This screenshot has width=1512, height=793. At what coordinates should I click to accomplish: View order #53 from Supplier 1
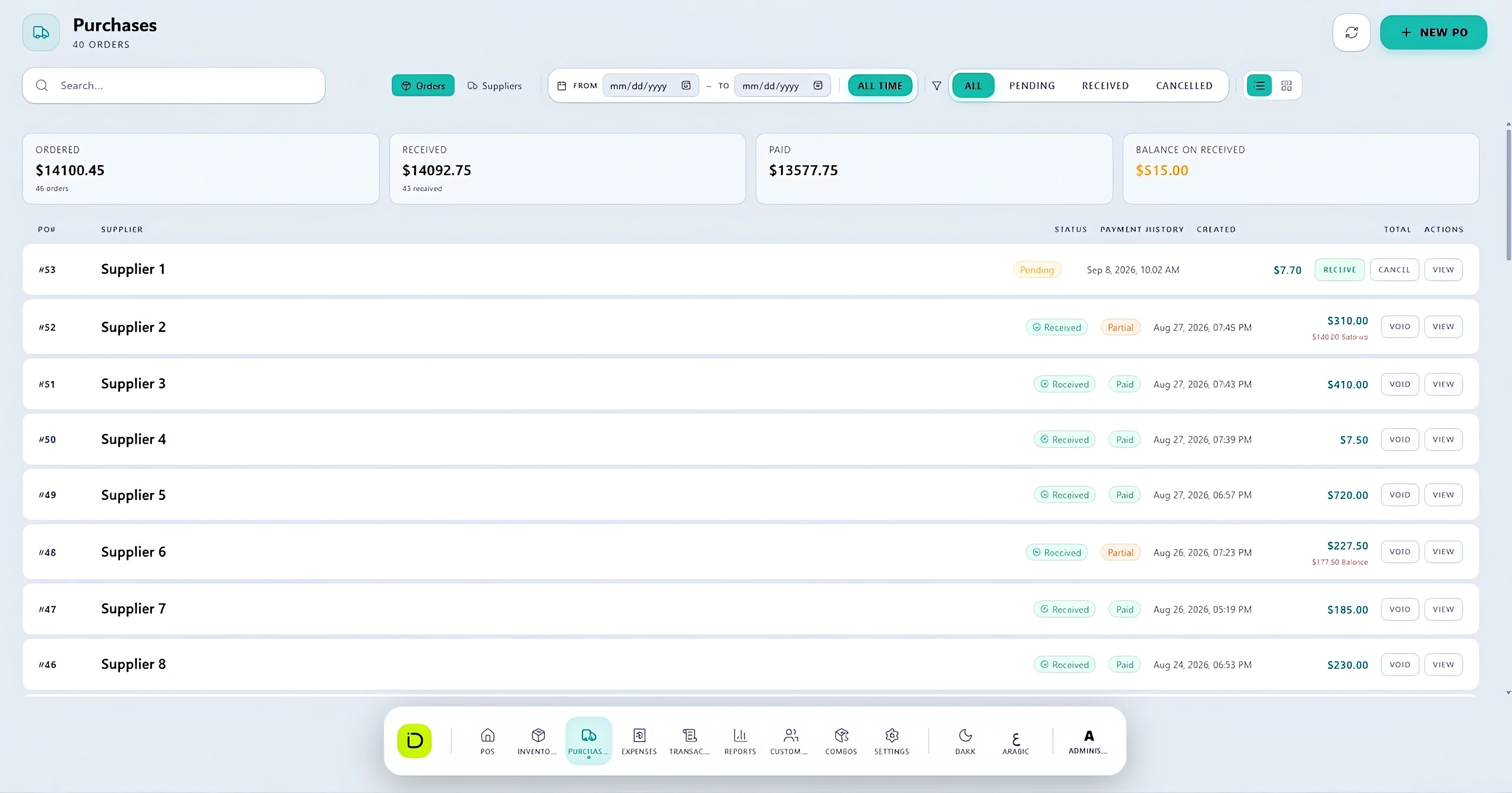pos(1443,270)
